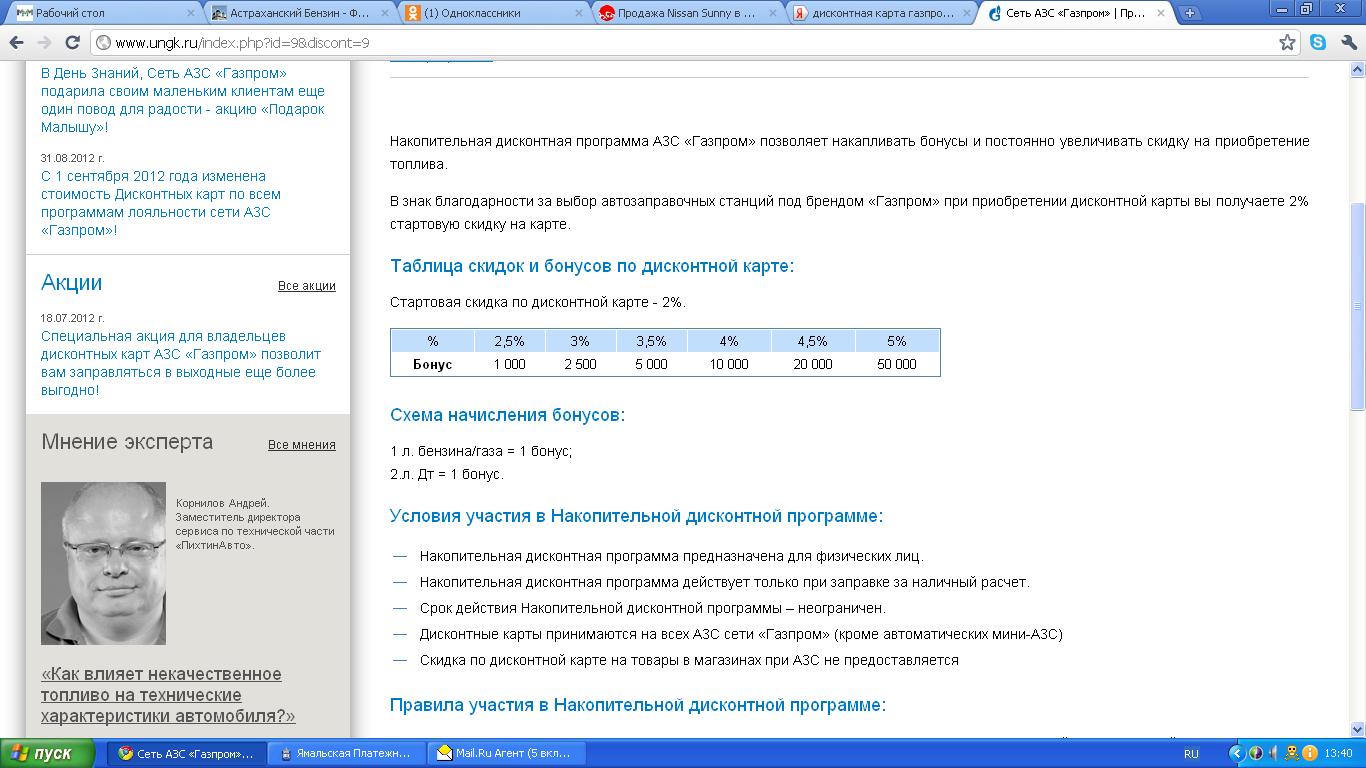Open news about Дисконтных карт стоимость change
Image resolution: width=1366 pixels, height=768 pixels.
pyautogui.click(x=161, y=203)
